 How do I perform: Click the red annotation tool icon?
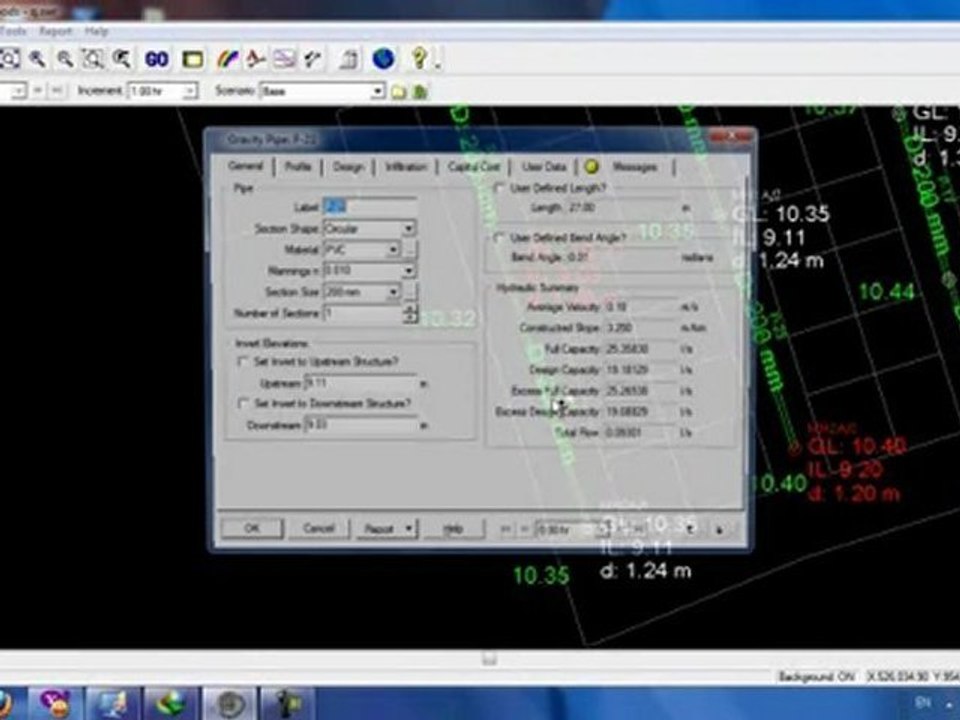(x=256, y=59)
